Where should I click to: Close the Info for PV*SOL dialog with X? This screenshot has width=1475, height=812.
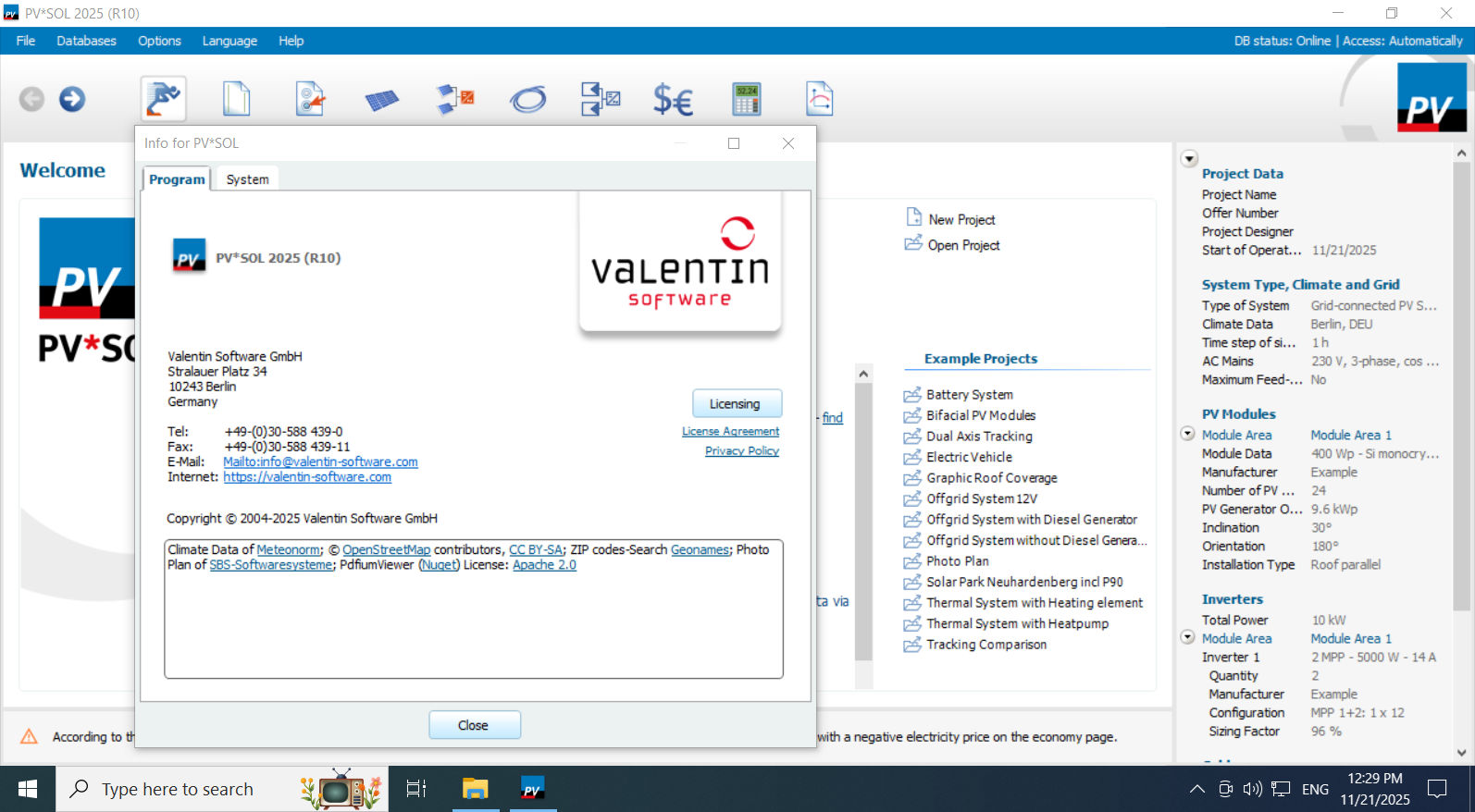788,143
